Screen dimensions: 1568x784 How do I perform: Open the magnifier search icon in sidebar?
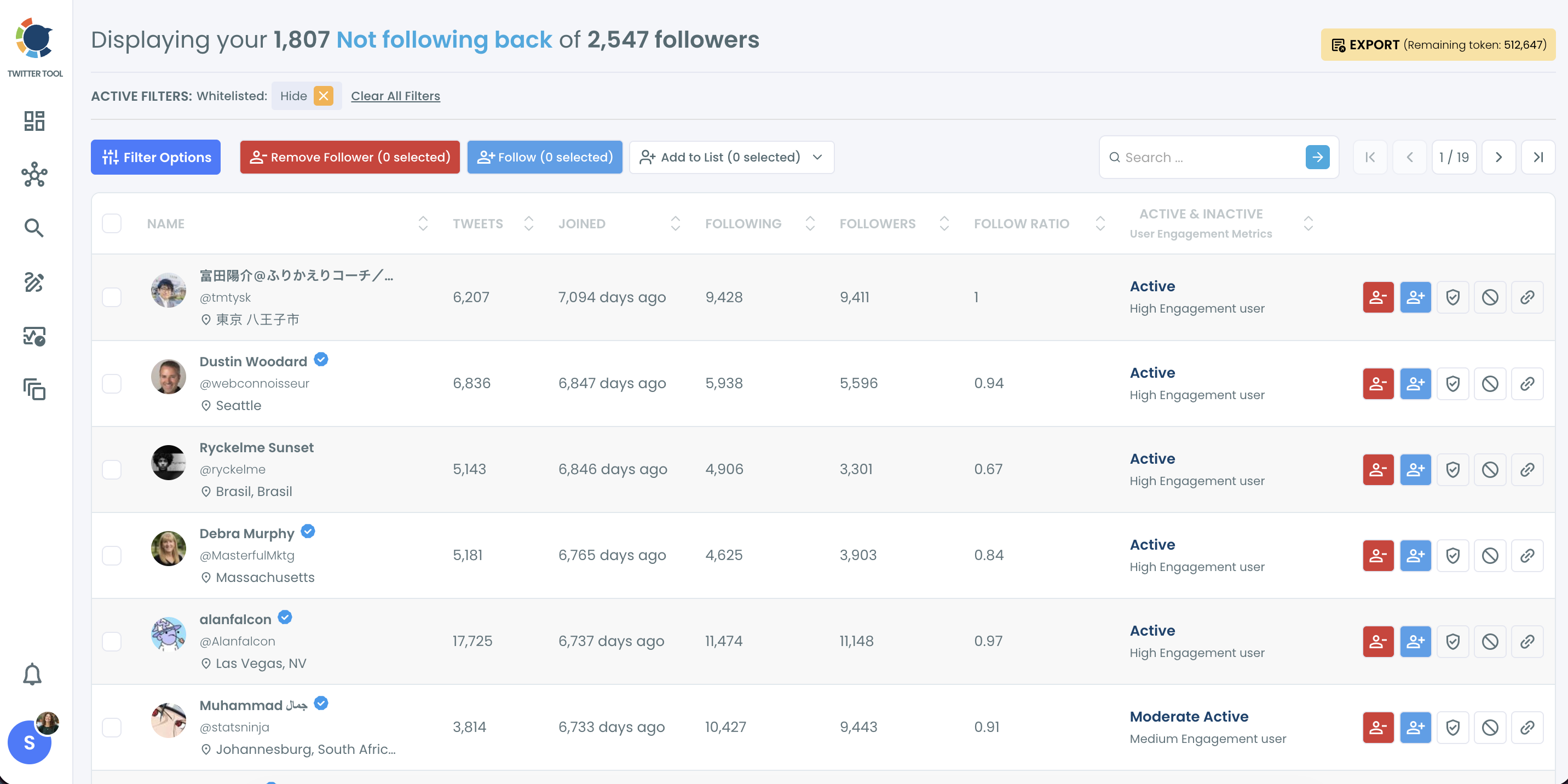[34, 228]
